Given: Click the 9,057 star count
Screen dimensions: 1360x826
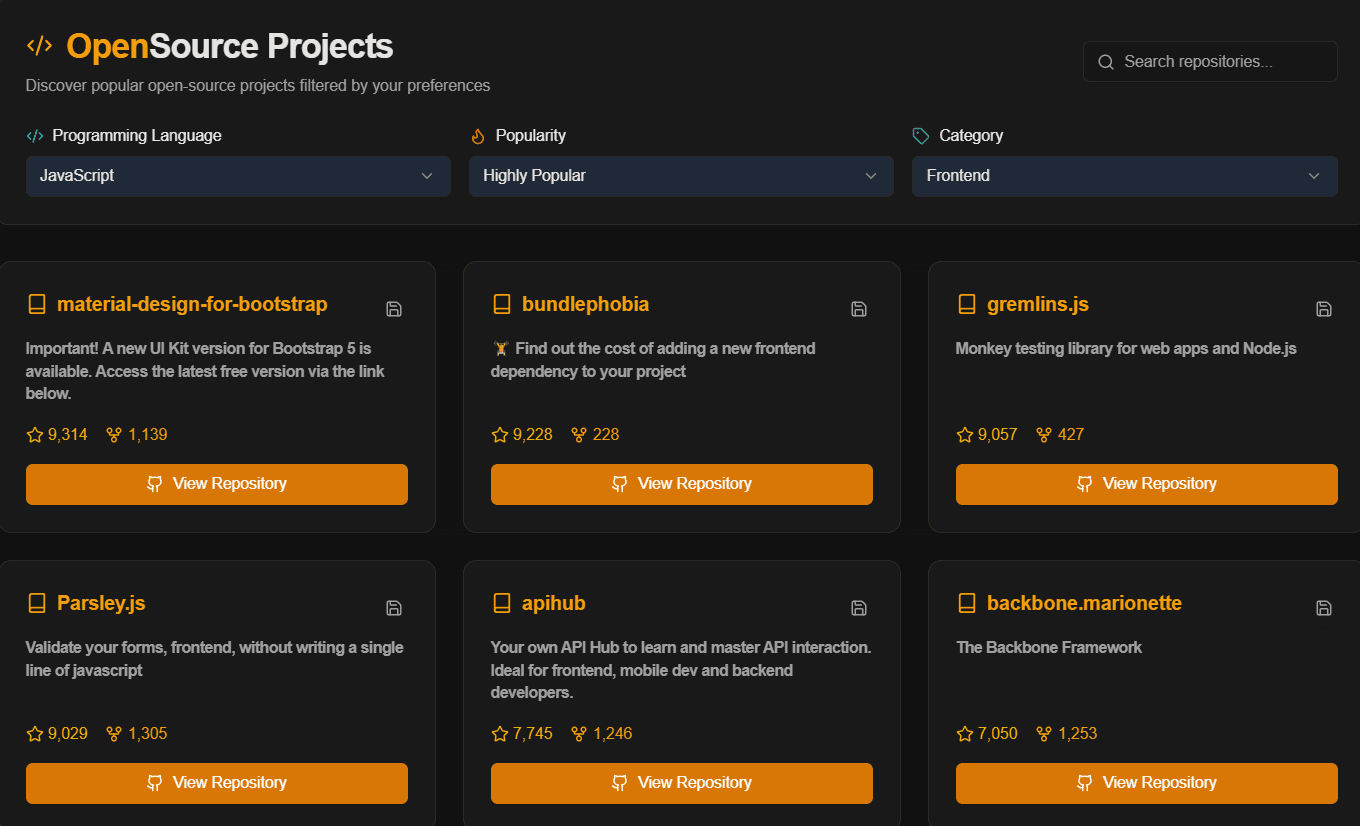Looking at the screenshot, I should click(998, 435).
